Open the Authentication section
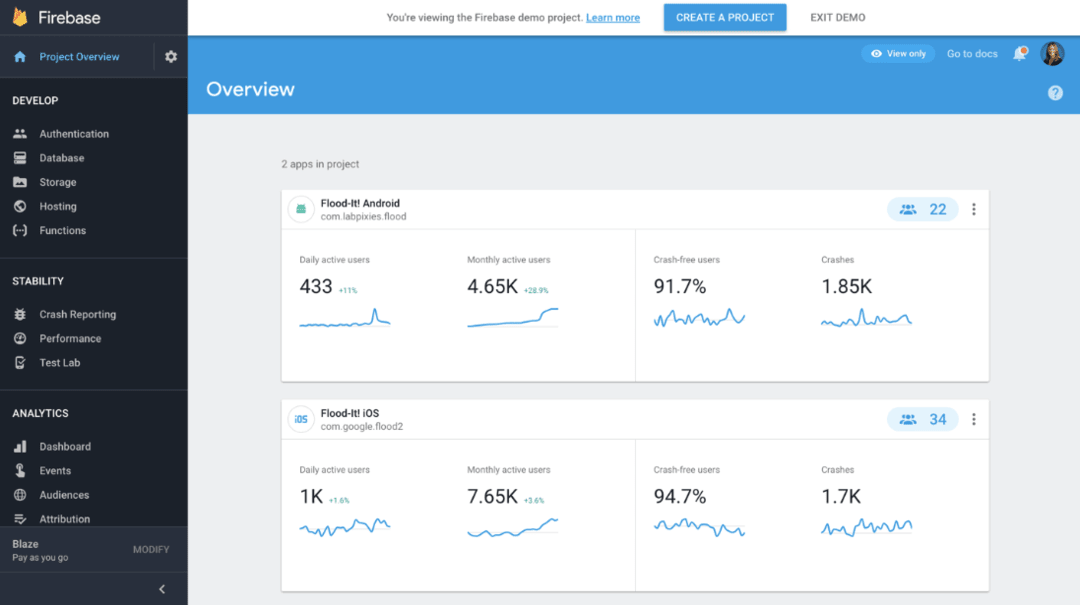 pyautogui.click(x=74, y=133)
